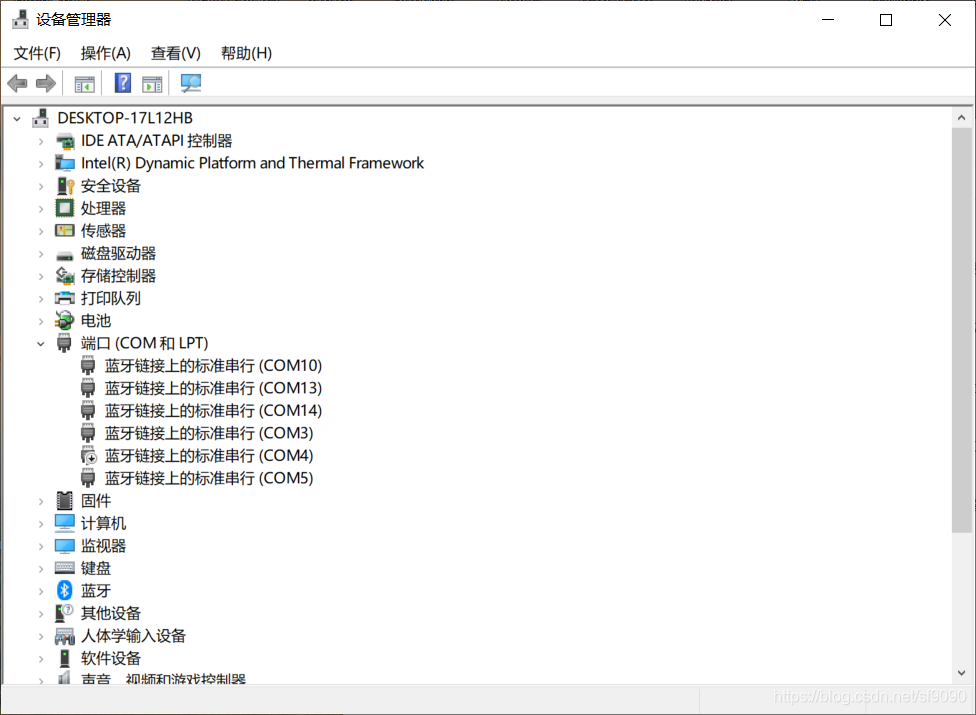Click the Intel Dynamic Platform category icon

coord(65,164)
